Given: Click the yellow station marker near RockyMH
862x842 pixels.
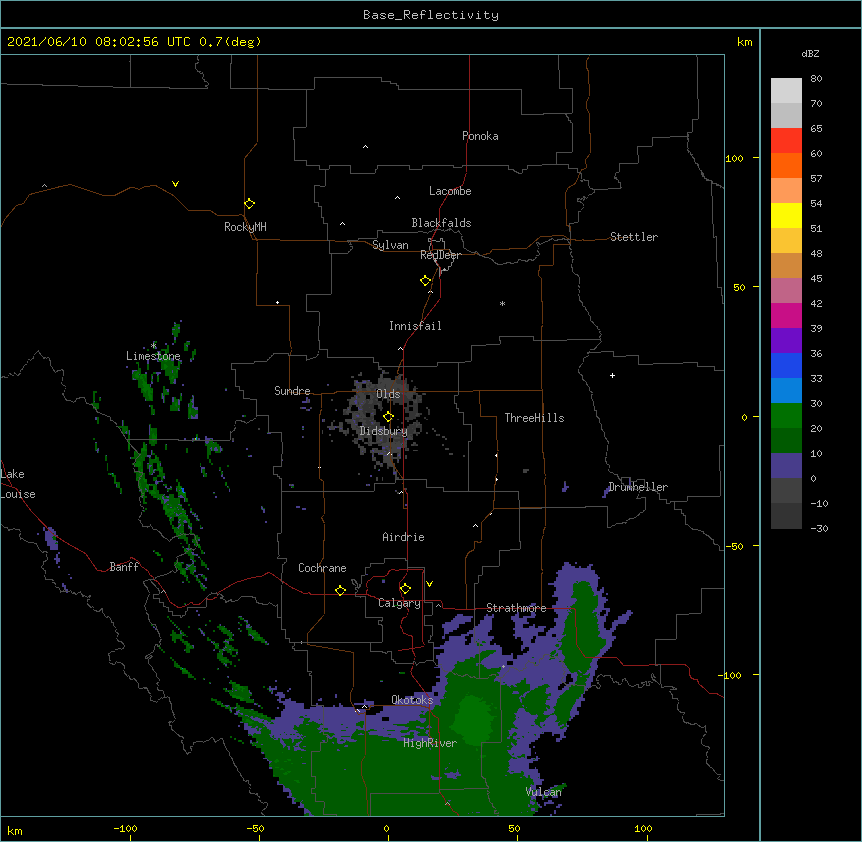Looking at the screenshot, I should point(249,203).
